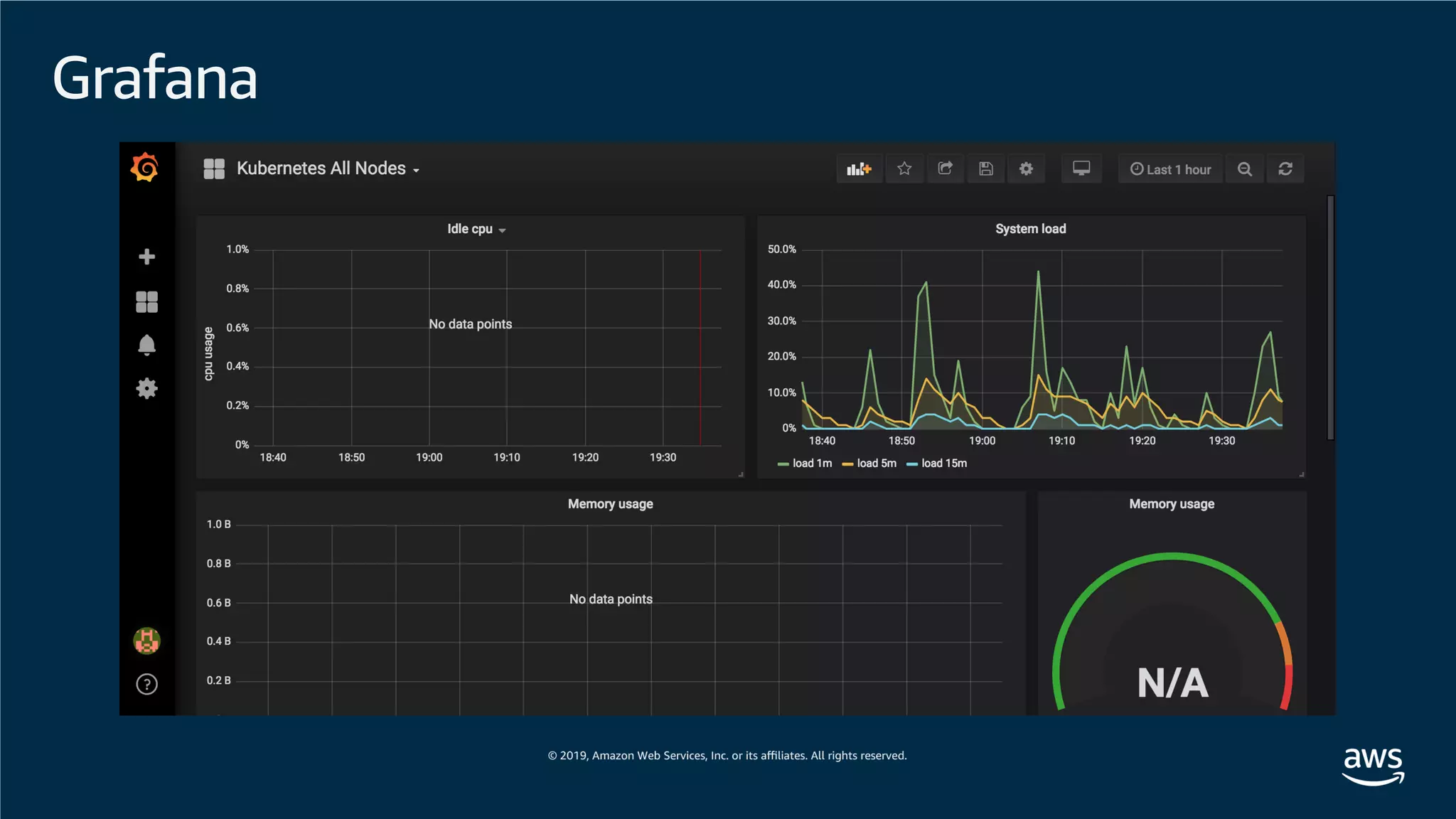The height and width of the screenshot is (819, 1456).
Task: Refresh the dashboard
Action: point(1285,169)
